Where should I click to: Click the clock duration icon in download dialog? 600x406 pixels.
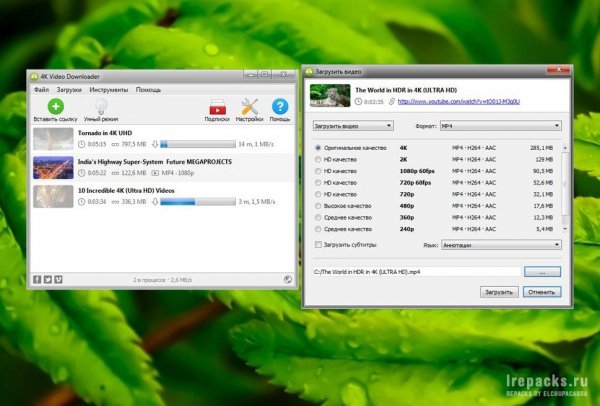358,101
